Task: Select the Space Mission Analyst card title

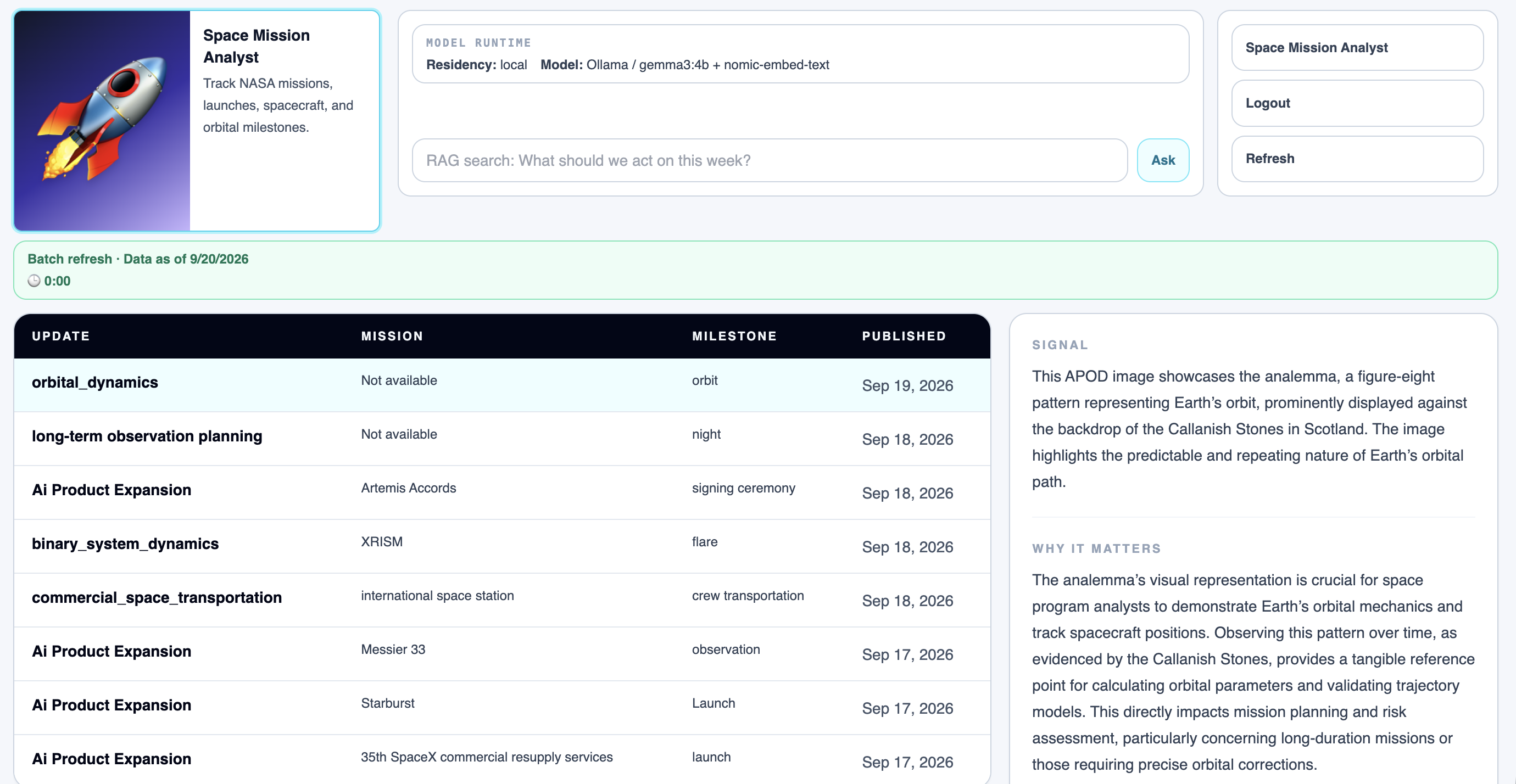Action: pyautogui.click(x=256, y=47)
